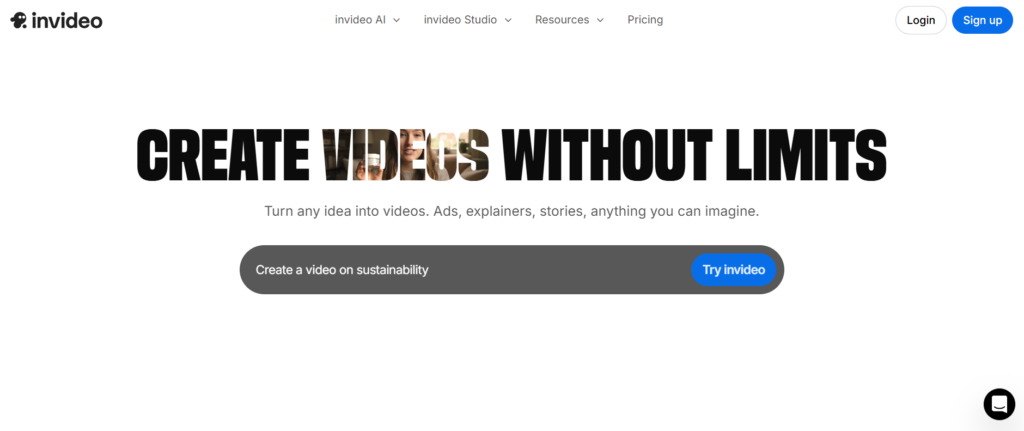1024x431 pixels.
Task: Click the chevron beside invideo AI
Action: [x=396, y=20]
